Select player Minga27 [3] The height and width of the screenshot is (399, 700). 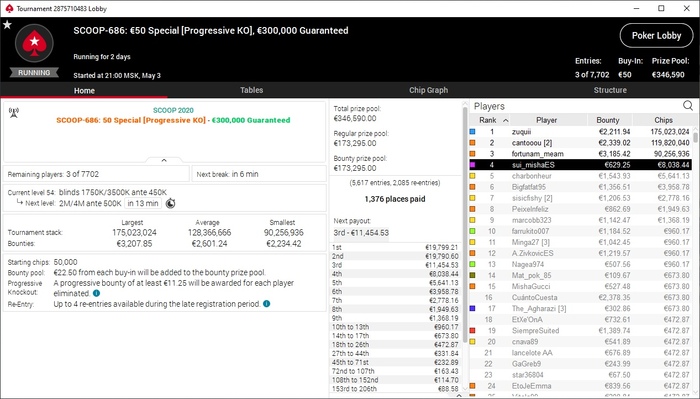coord(580,242)
